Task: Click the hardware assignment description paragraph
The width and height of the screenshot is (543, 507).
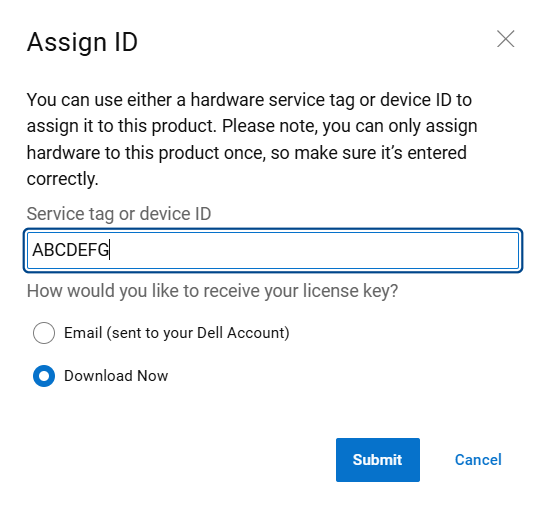Action: tap(252, 139)
